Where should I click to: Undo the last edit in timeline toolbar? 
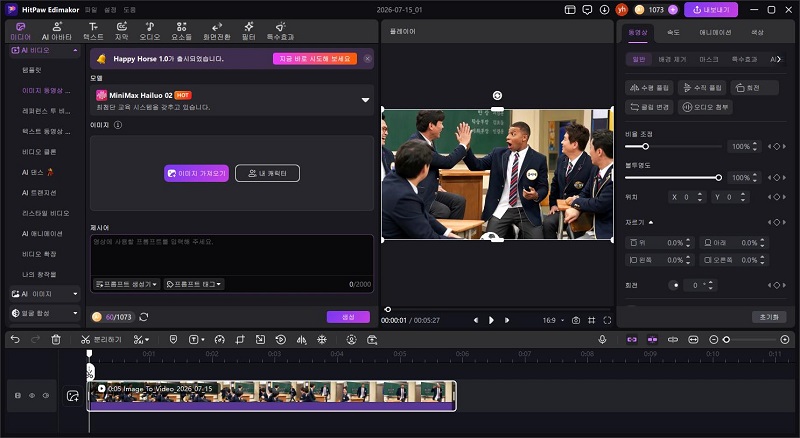(15, 339)
